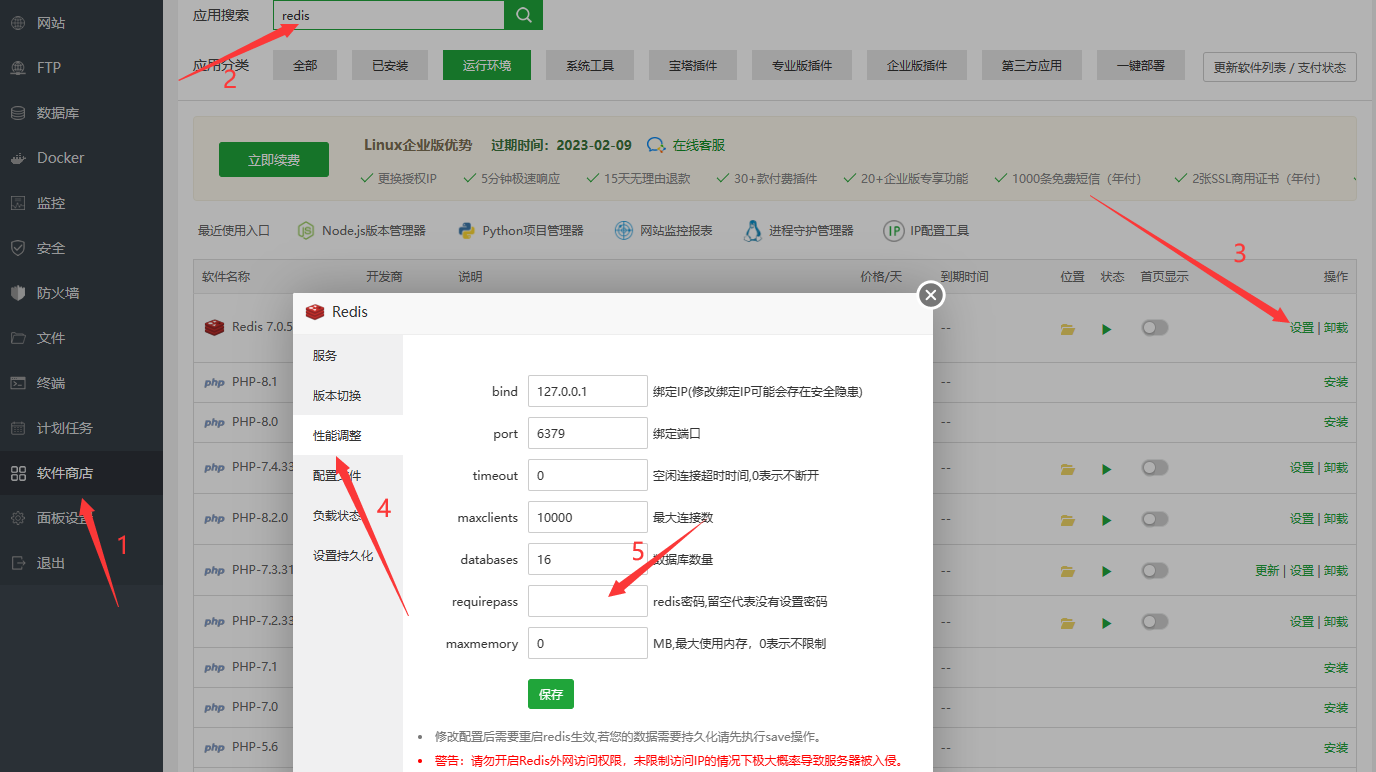Filter by 系统工具 category

[590, 65]
